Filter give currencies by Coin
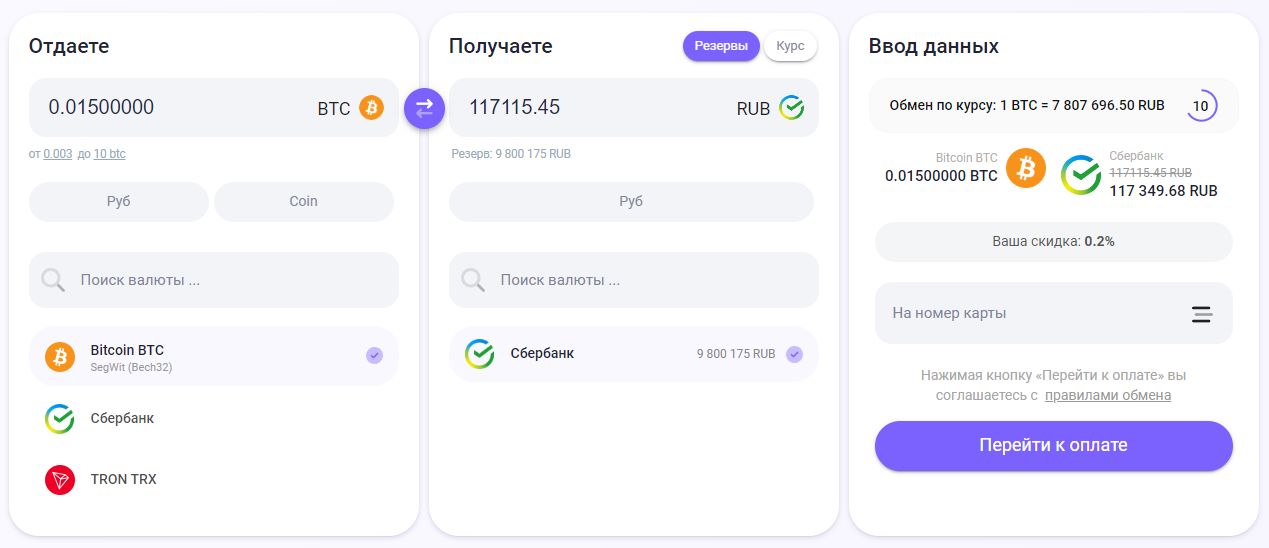 pyautogui.click(x=303, y=201)
